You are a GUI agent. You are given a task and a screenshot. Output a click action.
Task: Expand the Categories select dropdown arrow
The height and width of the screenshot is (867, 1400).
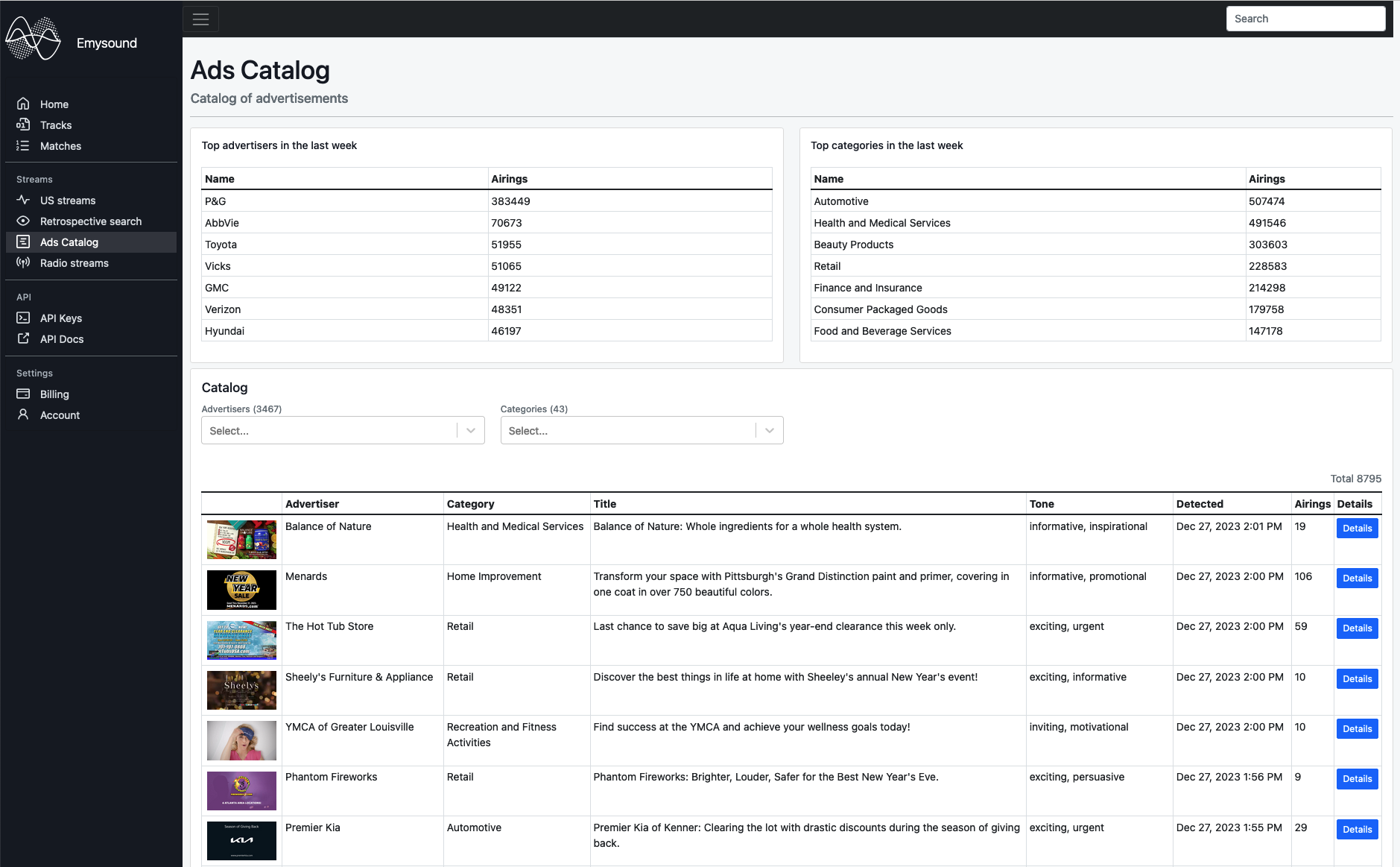[770, 430]
